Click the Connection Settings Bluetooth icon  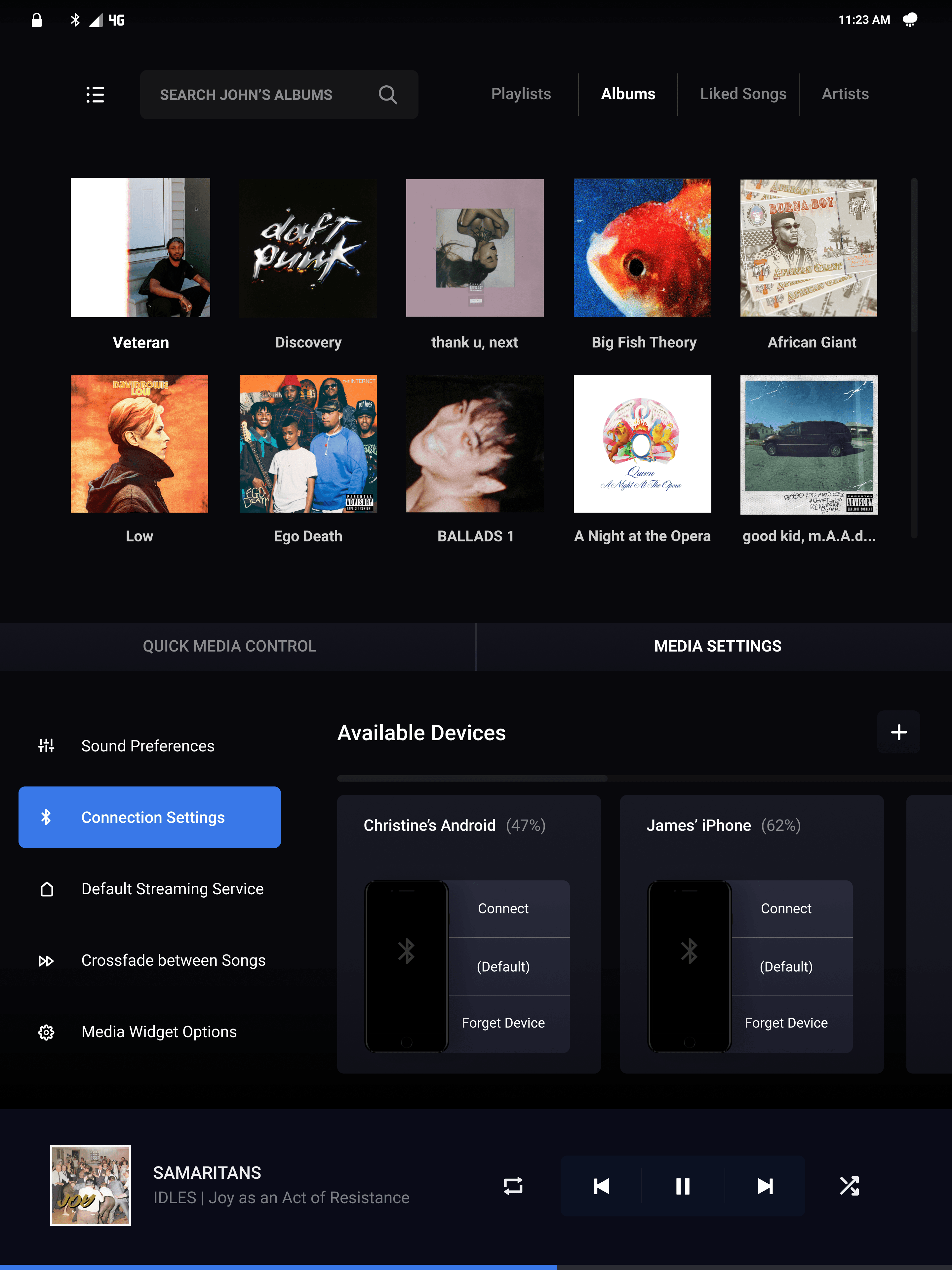[x=47, y=817]
